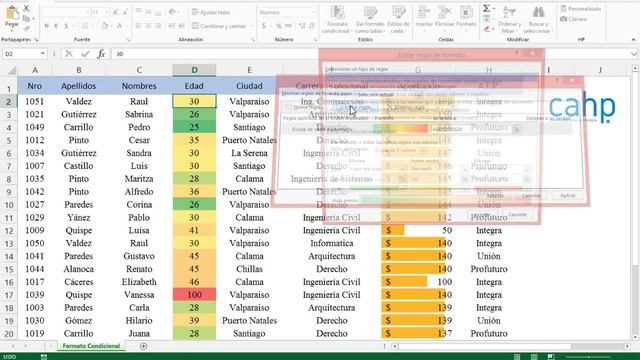640x360 pixels.
Task: Click the increase indent icon
Action: pos(182,26)
